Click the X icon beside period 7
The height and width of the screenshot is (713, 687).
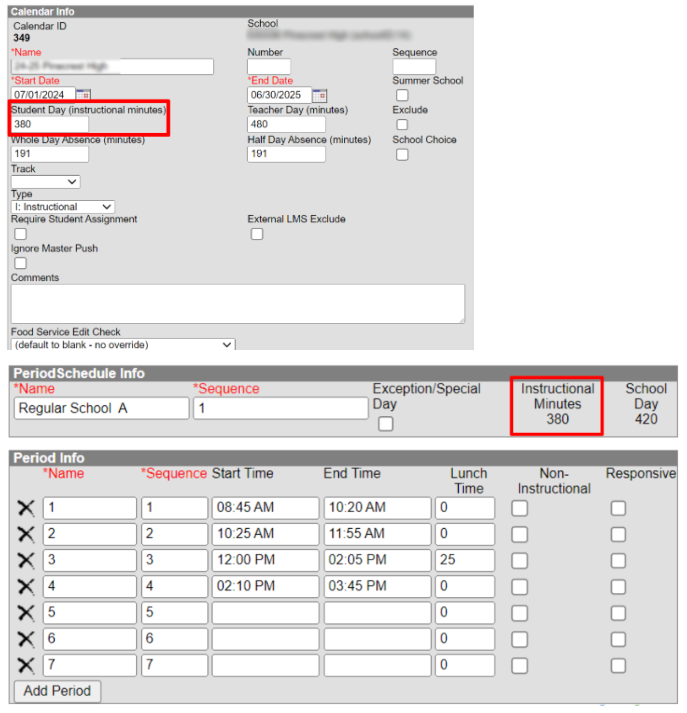[x=26, y=664]
